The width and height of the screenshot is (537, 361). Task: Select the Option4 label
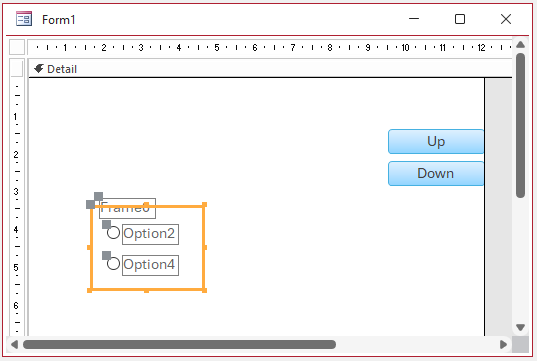[150, 265]
